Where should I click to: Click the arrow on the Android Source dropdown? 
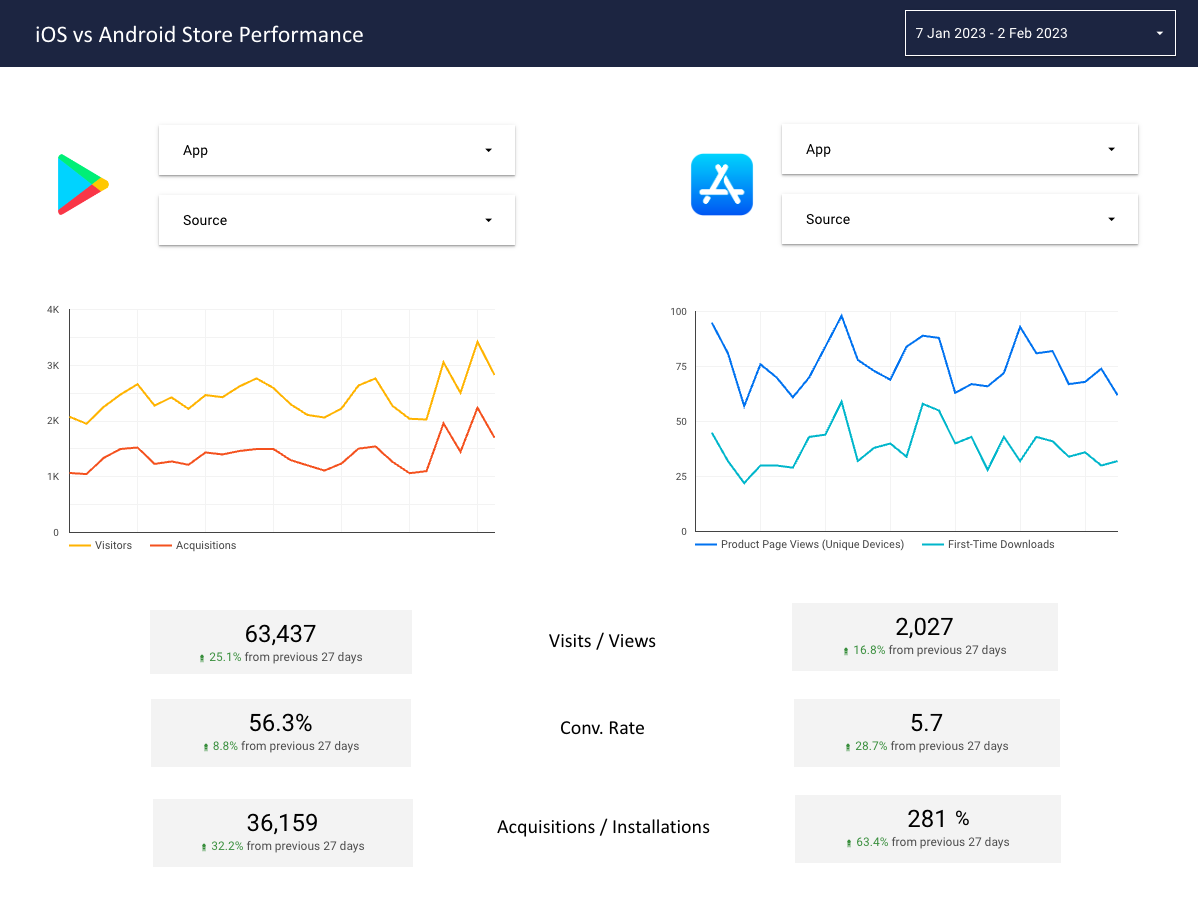pos(488,220)
